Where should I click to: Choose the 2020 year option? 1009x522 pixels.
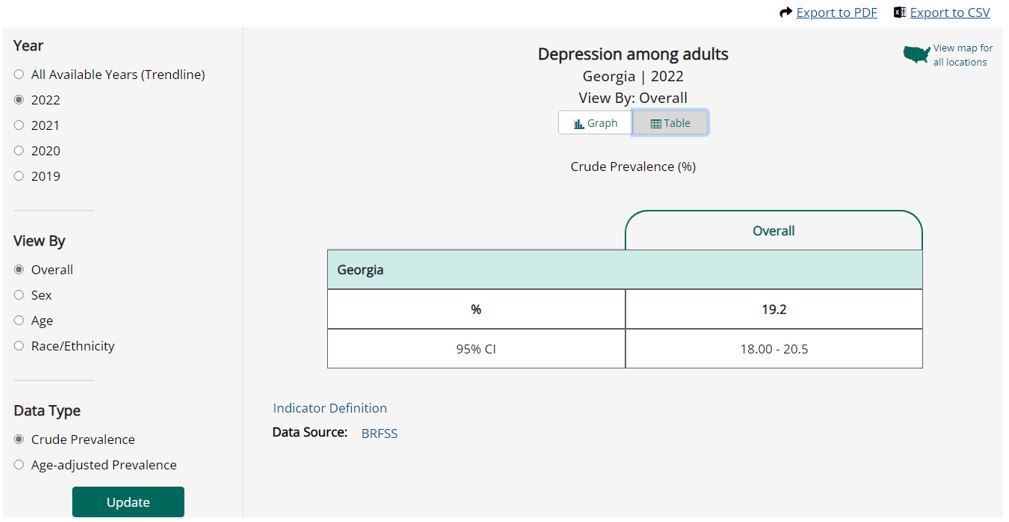click(x=19, y=151)
